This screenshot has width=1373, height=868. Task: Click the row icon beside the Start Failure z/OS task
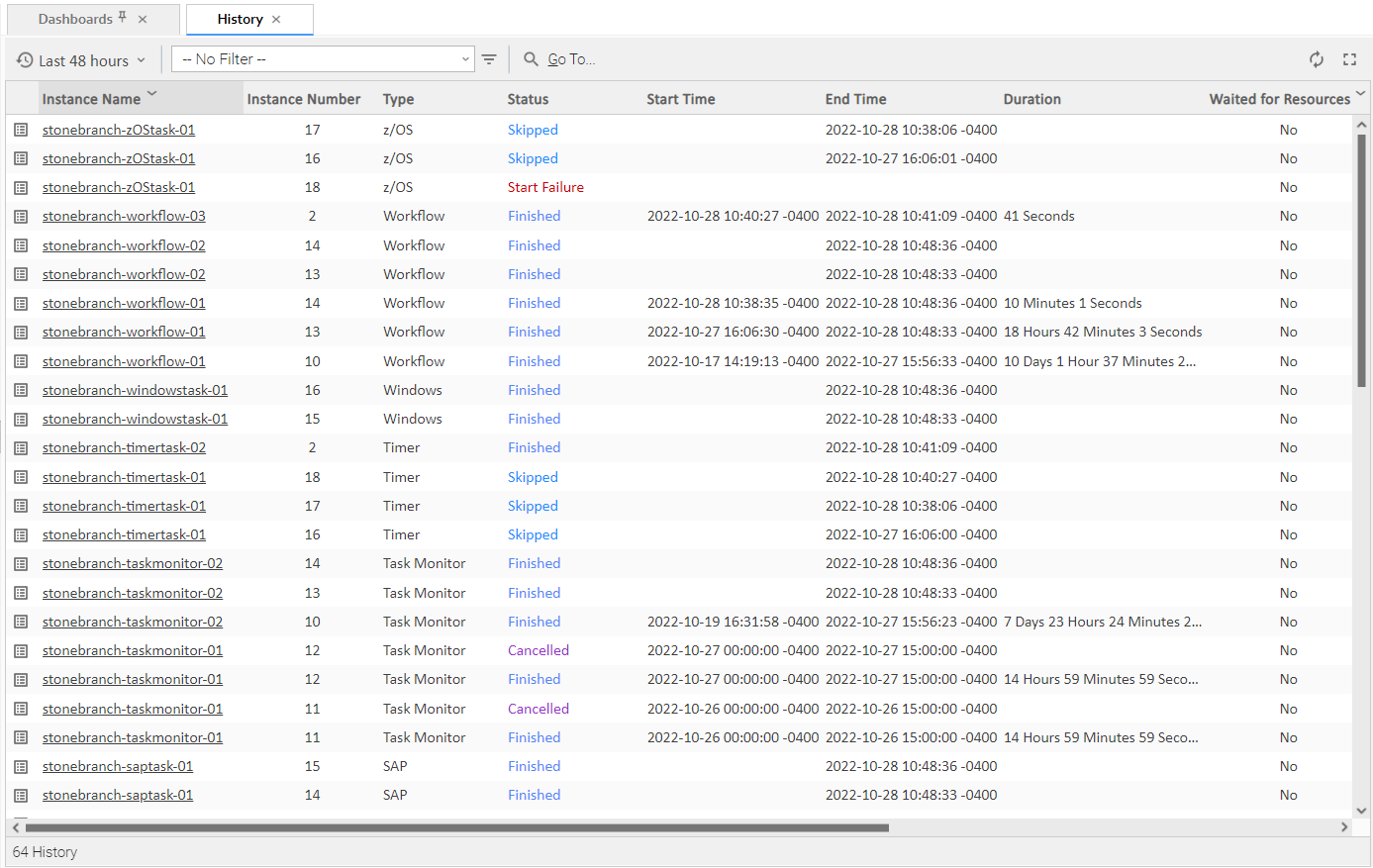(x=21, y=187)
